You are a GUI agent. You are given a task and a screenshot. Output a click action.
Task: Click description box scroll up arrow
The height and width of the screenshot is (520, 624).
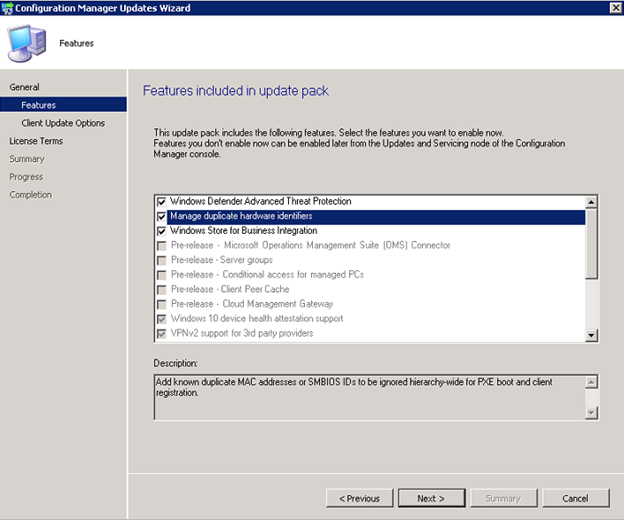coord(591,382)
